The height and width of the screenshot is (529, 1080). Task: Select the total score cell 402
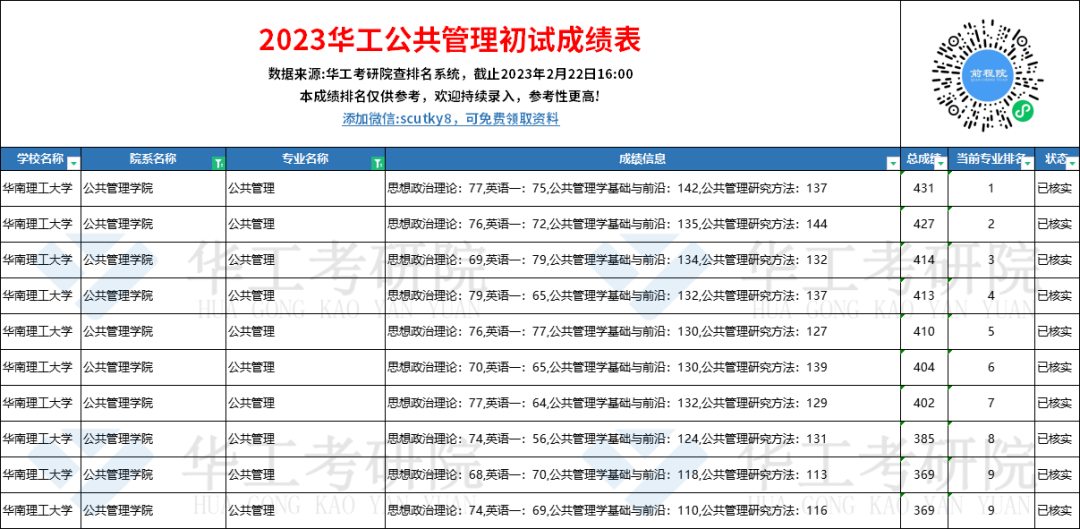click(924, 403)
